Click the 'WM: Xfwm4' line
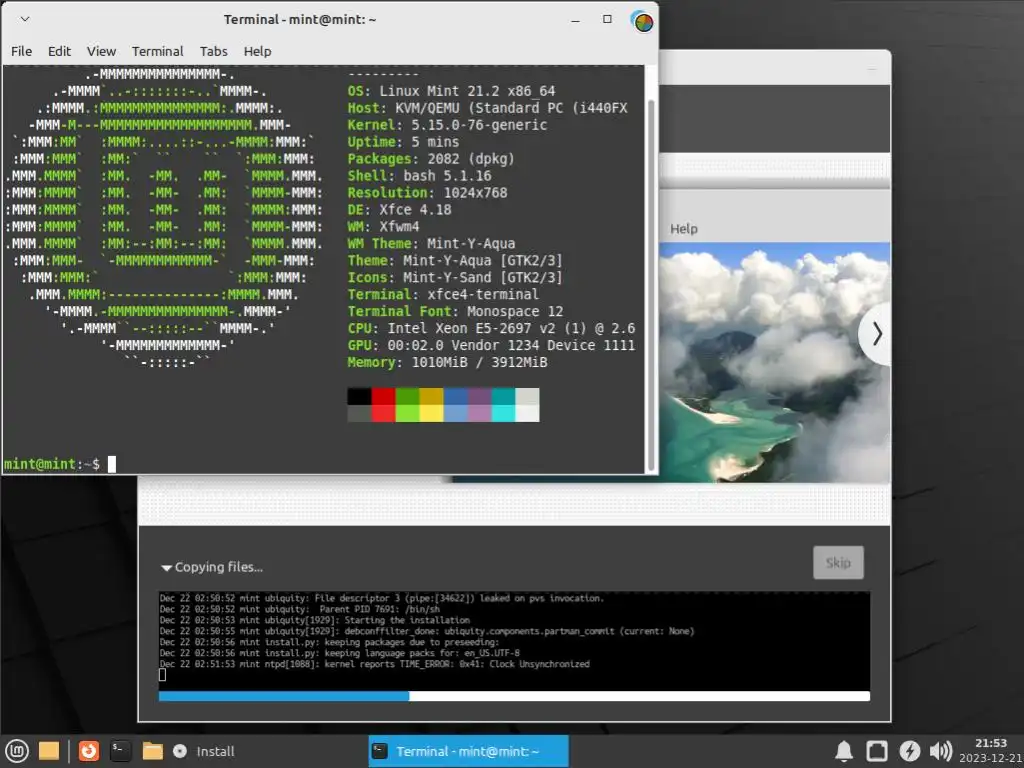 (383, 227)
